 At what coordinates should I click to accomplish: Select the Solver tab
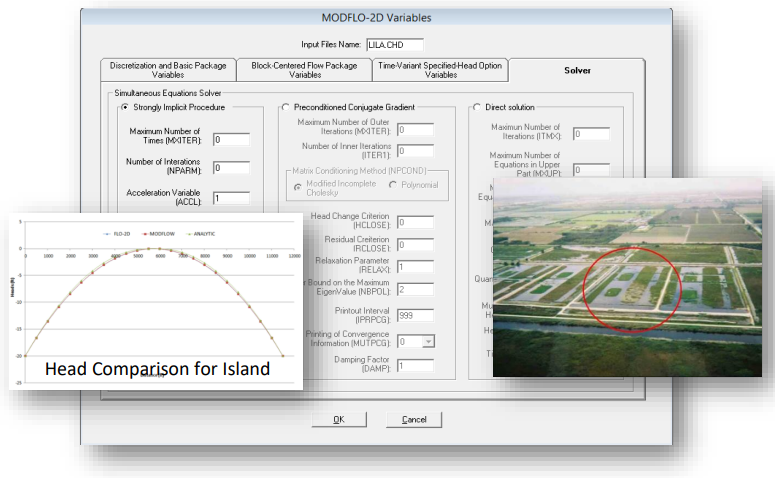(577, 70)
